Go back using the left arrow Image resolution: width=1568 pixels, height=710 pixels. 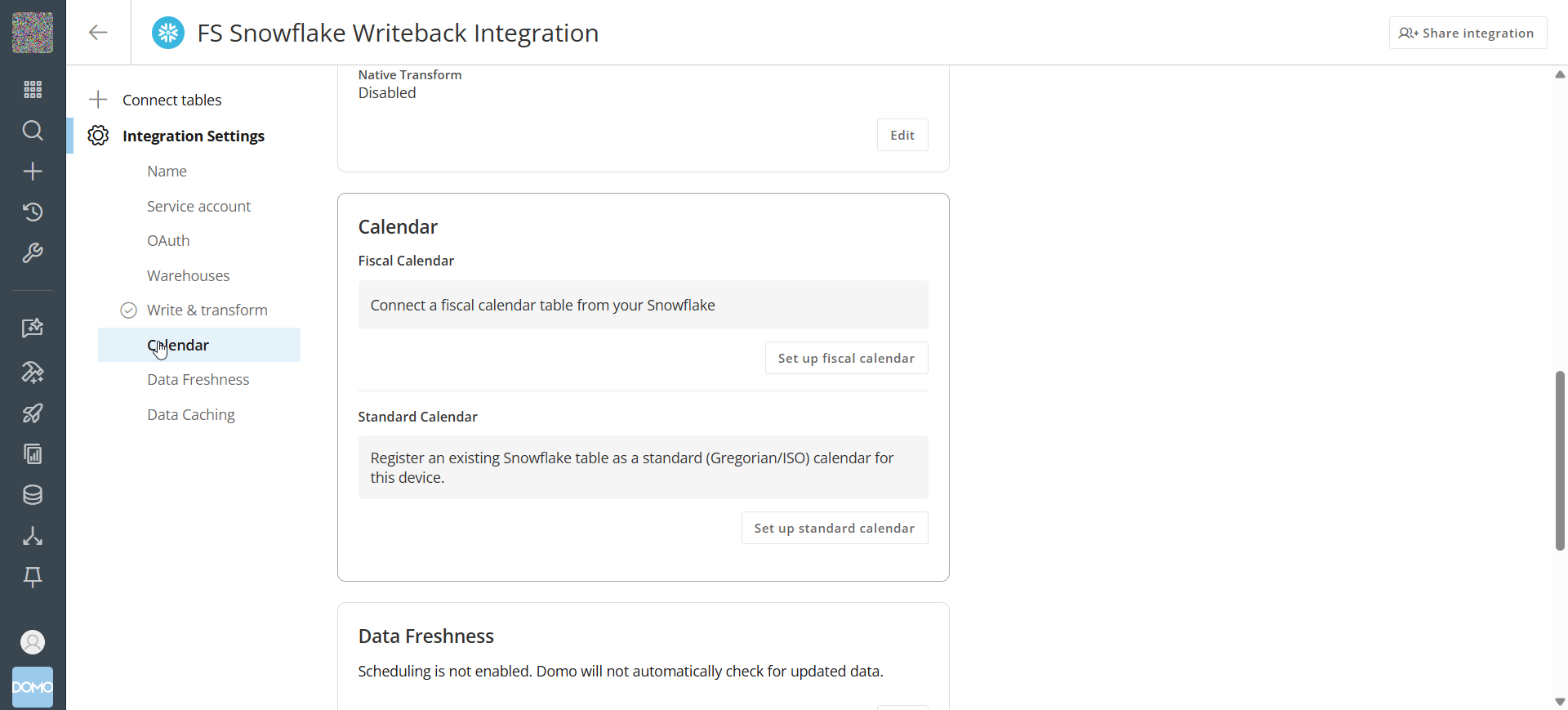(98, 33)
